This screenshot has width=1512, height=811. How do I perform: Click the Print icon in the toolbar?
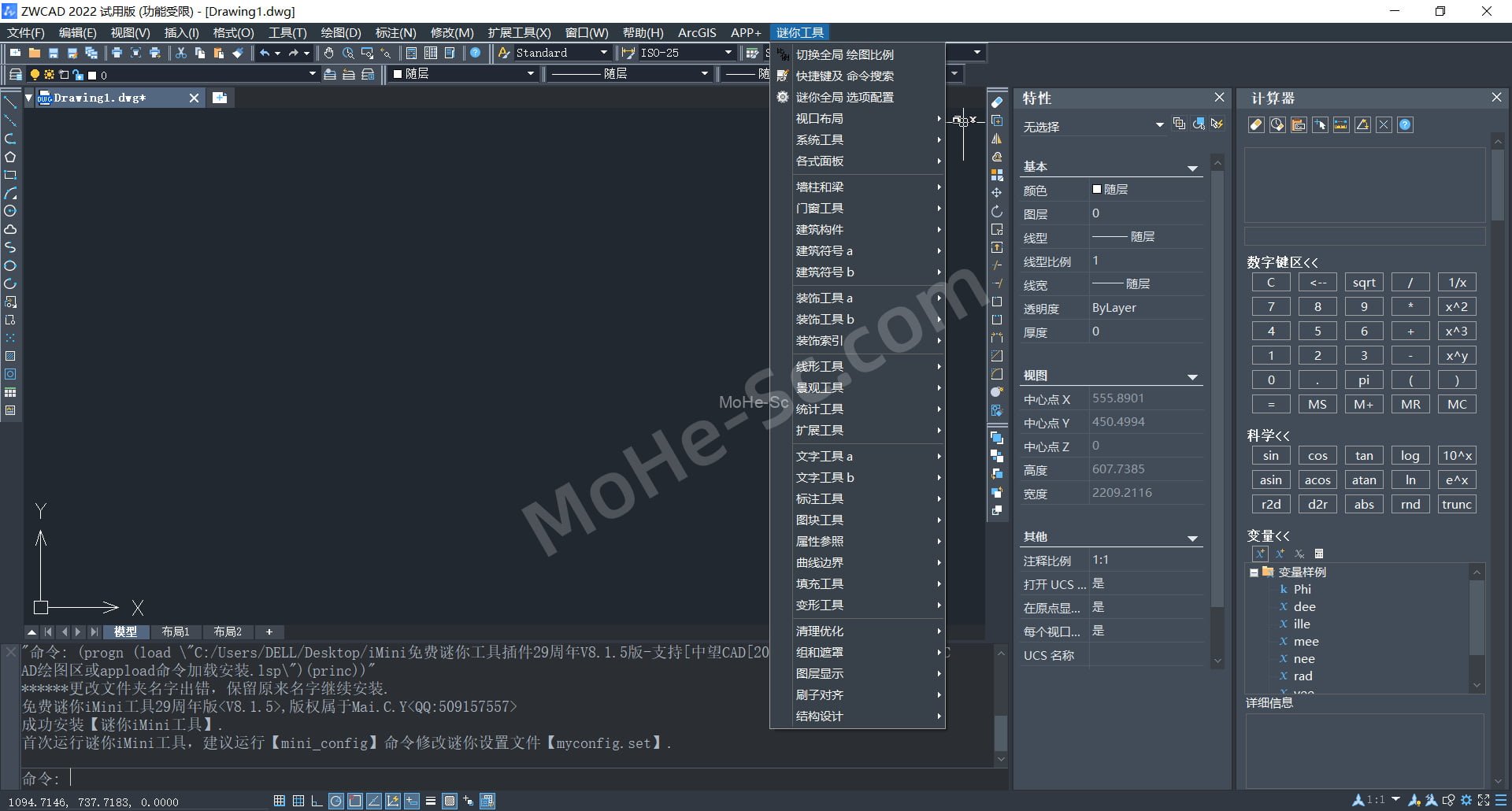(x=117, y=53)
